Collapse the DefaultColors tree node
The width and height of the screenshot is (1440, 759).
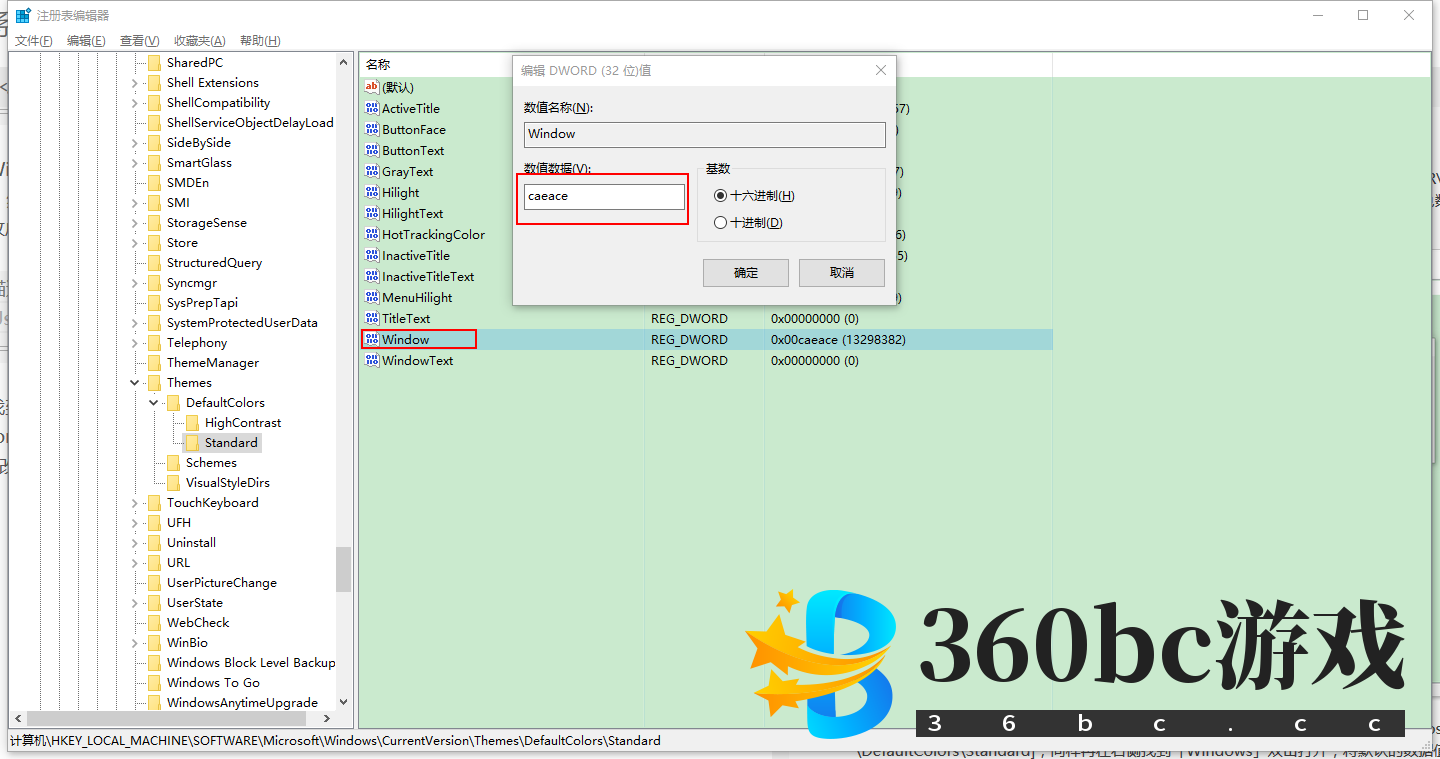154,403
